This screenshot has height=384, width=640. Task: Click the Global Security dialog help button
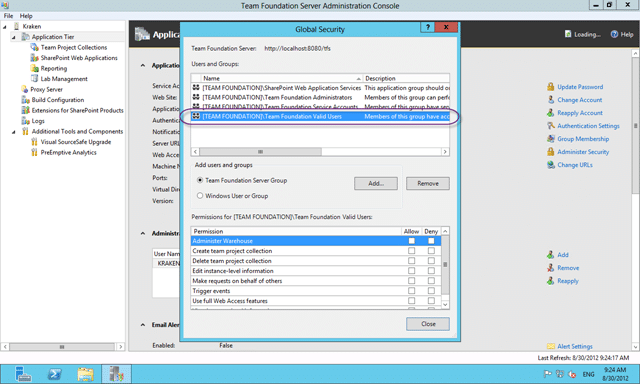[427, 27]
